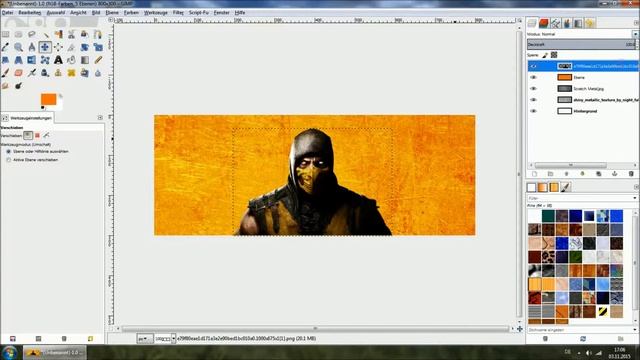Select the Scale tool
Viewport: 640px width, 360px height.
(x=98, y=47)
